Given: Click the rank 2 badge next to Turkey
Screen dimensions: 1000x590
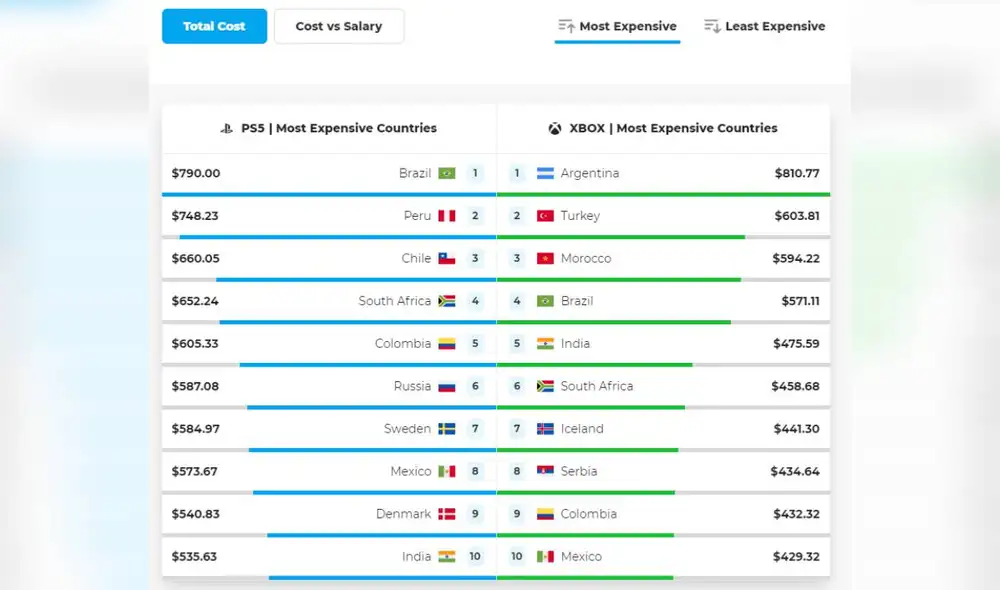Looking at the screenshot, I should pyautogui.click(x=517, y=214).
